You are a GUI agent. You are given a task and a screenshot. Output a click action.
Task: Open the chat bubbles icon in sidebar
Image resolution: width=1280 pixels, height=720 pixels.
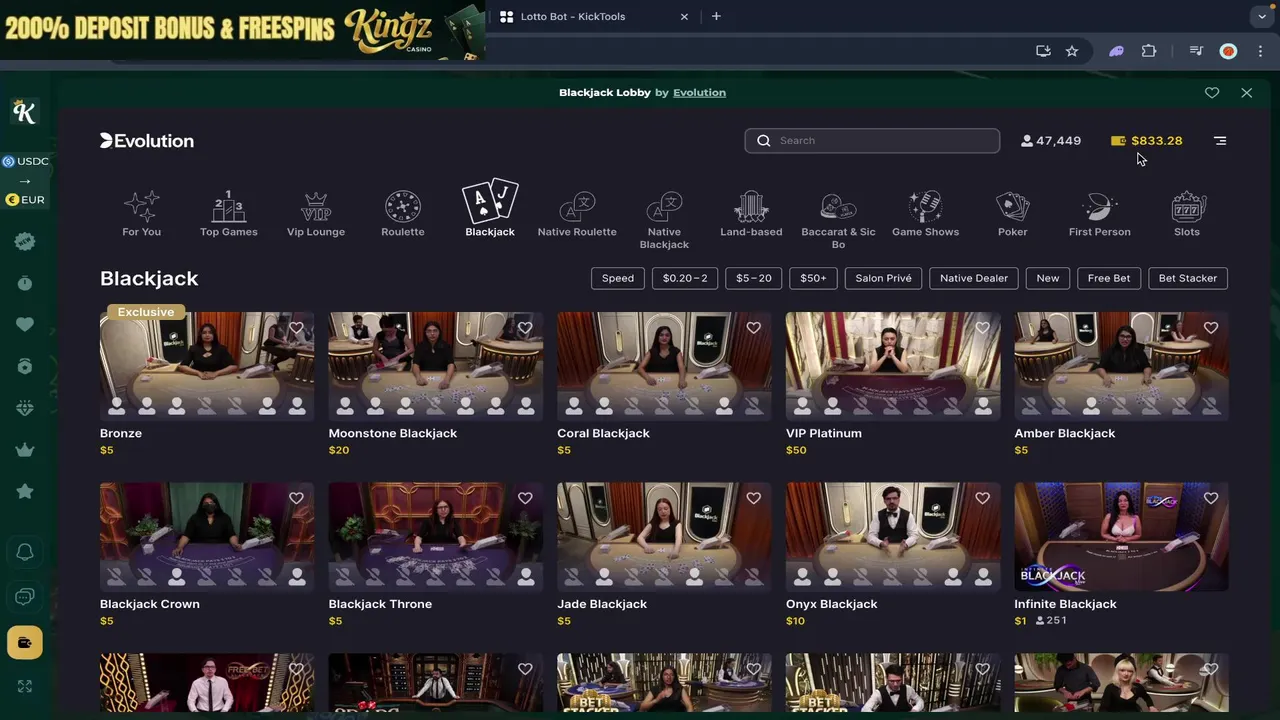point(25,597)
